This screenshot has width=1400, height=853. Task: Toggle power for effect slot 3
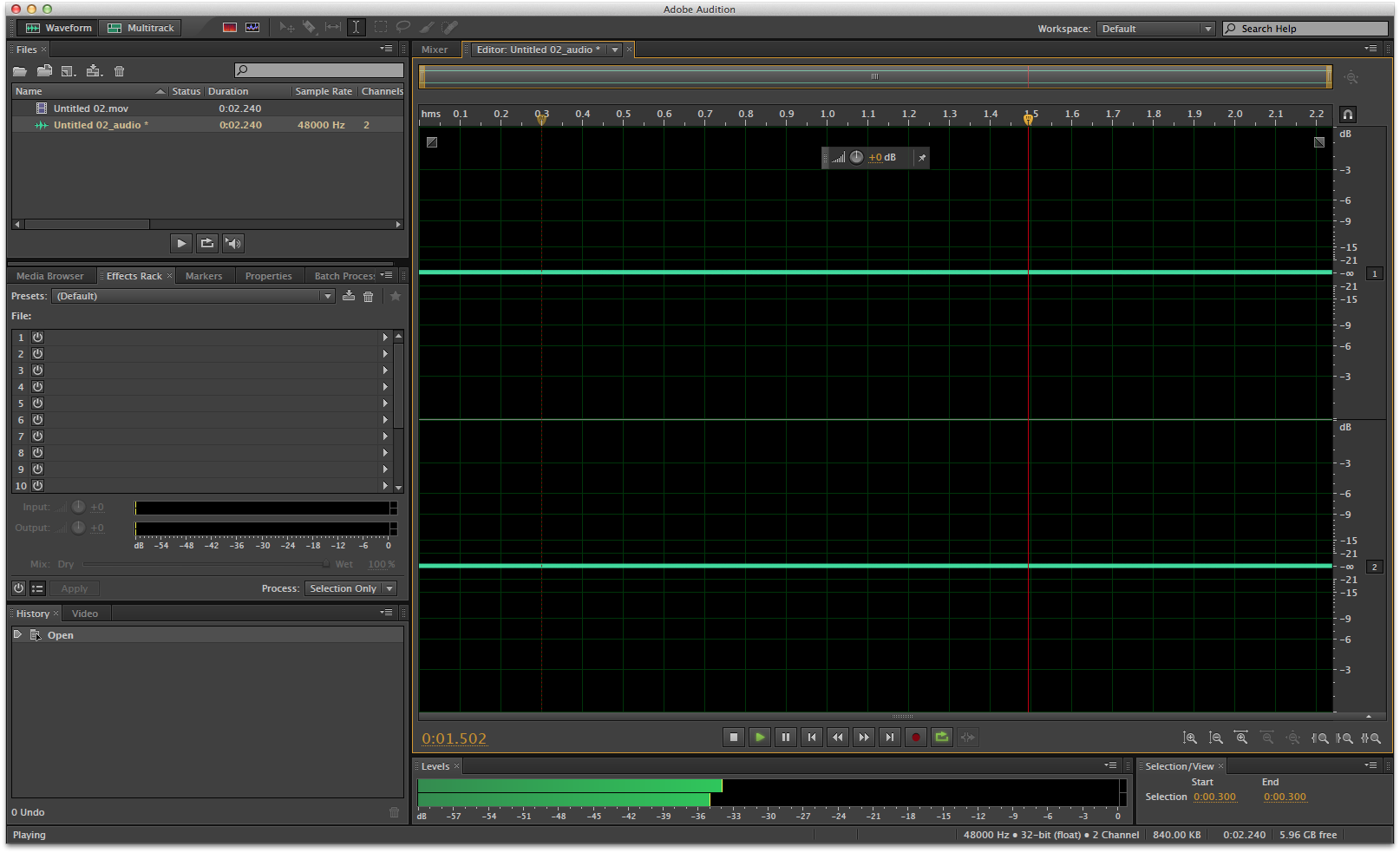[37, 370]
